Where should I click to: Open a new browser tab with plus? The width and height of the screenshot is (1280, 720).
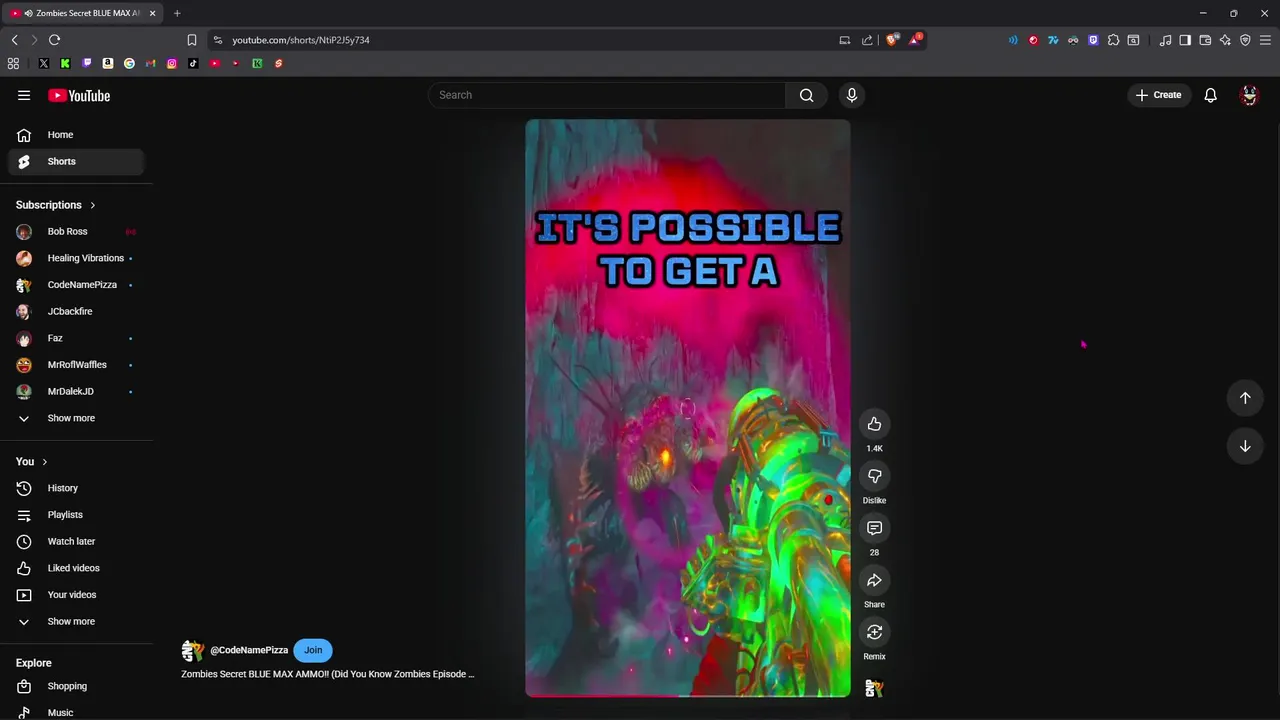177,13
